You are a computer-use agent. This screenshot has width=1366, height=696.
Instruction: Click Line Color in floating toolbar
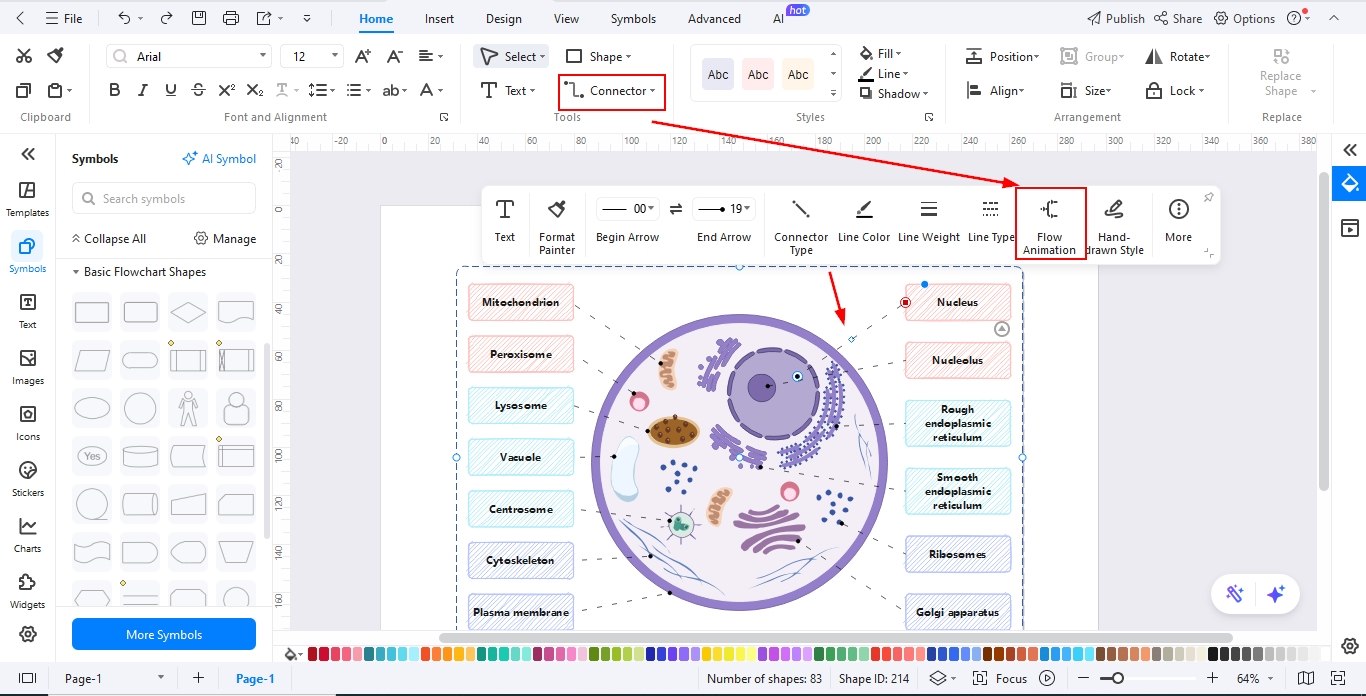pos(863,220)
